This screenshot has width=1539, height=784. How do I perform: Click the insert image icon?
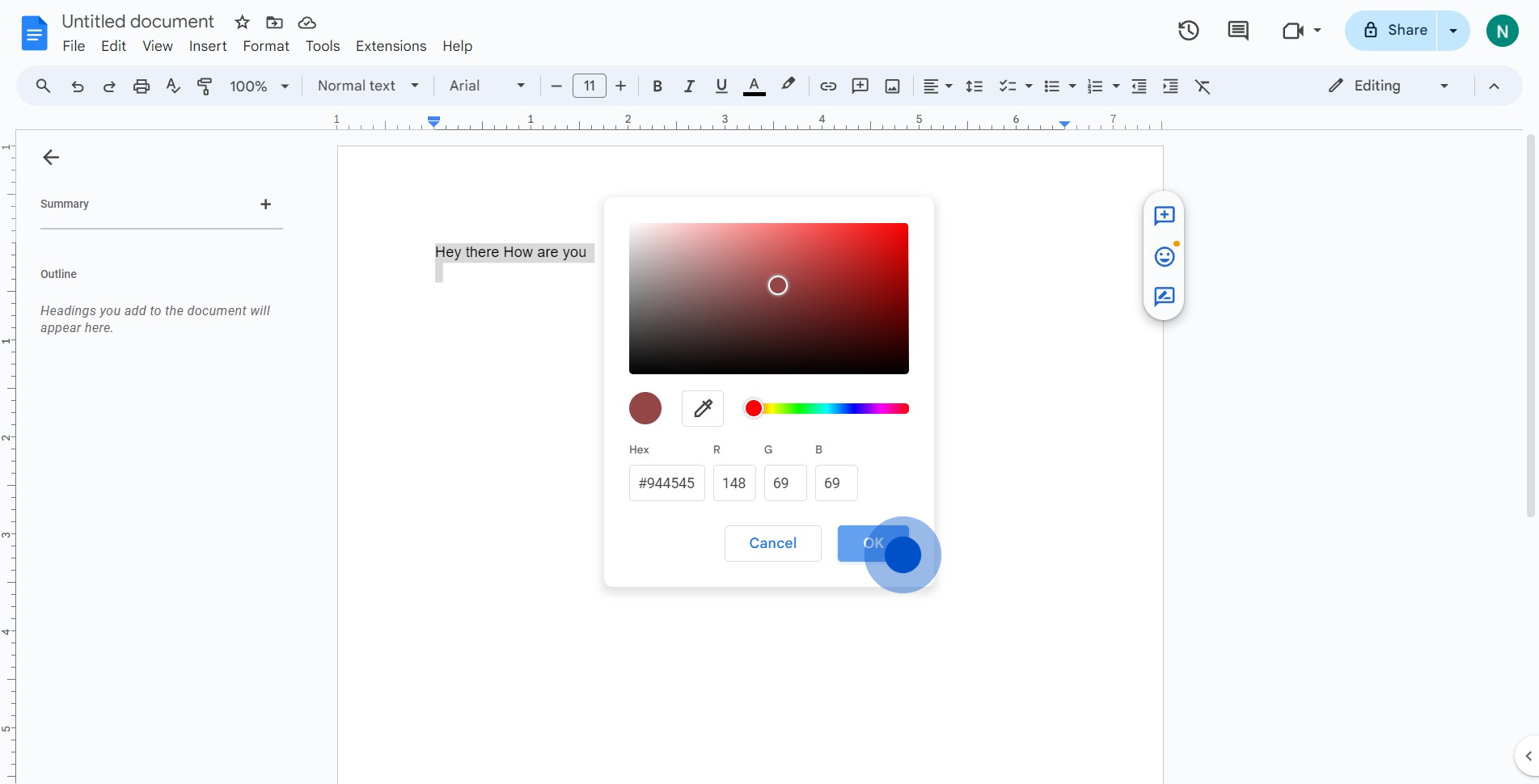pos(892,86)
